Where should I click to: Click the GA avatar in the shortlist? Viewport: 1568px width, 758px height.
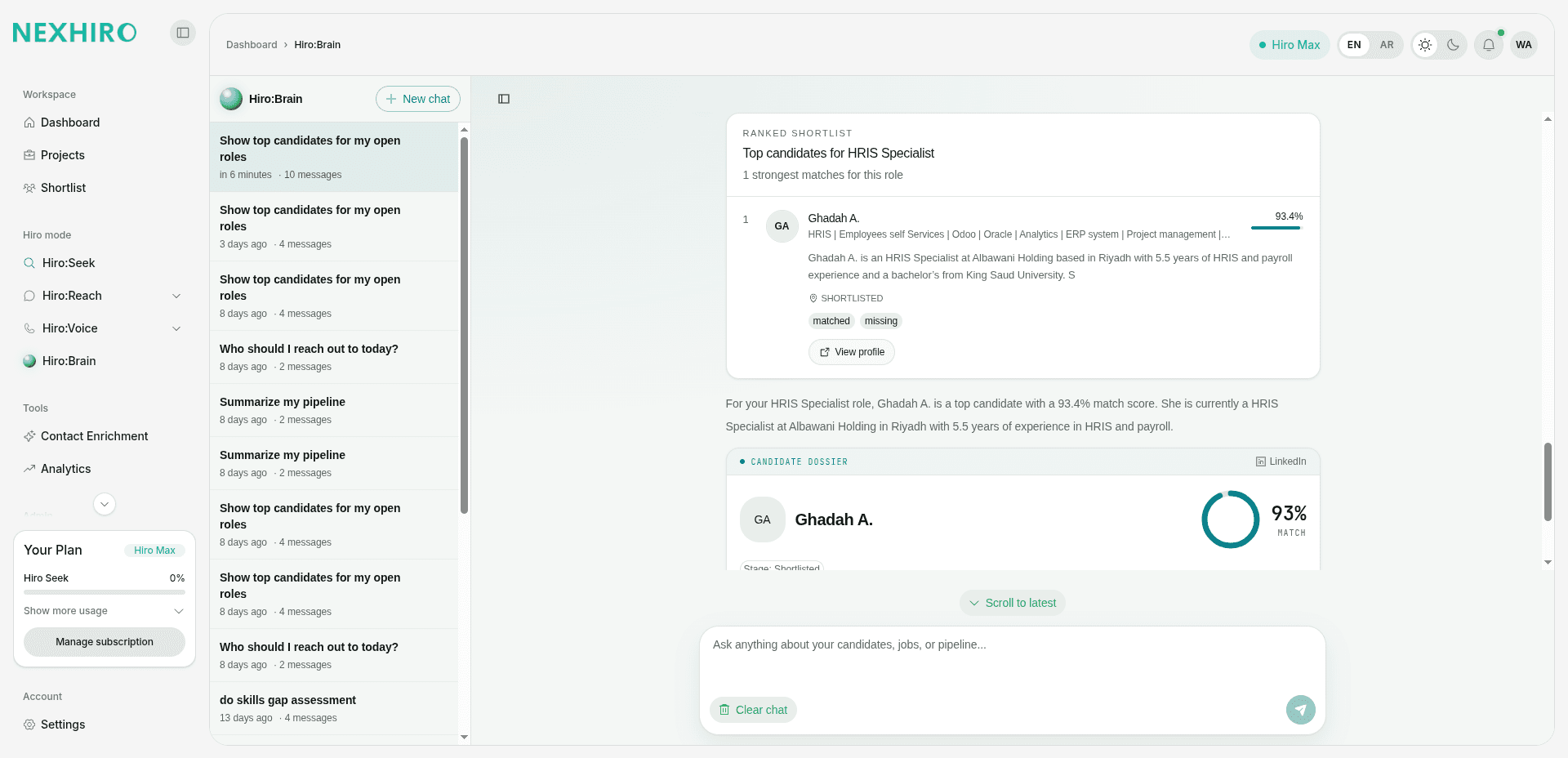pos(782,226)
